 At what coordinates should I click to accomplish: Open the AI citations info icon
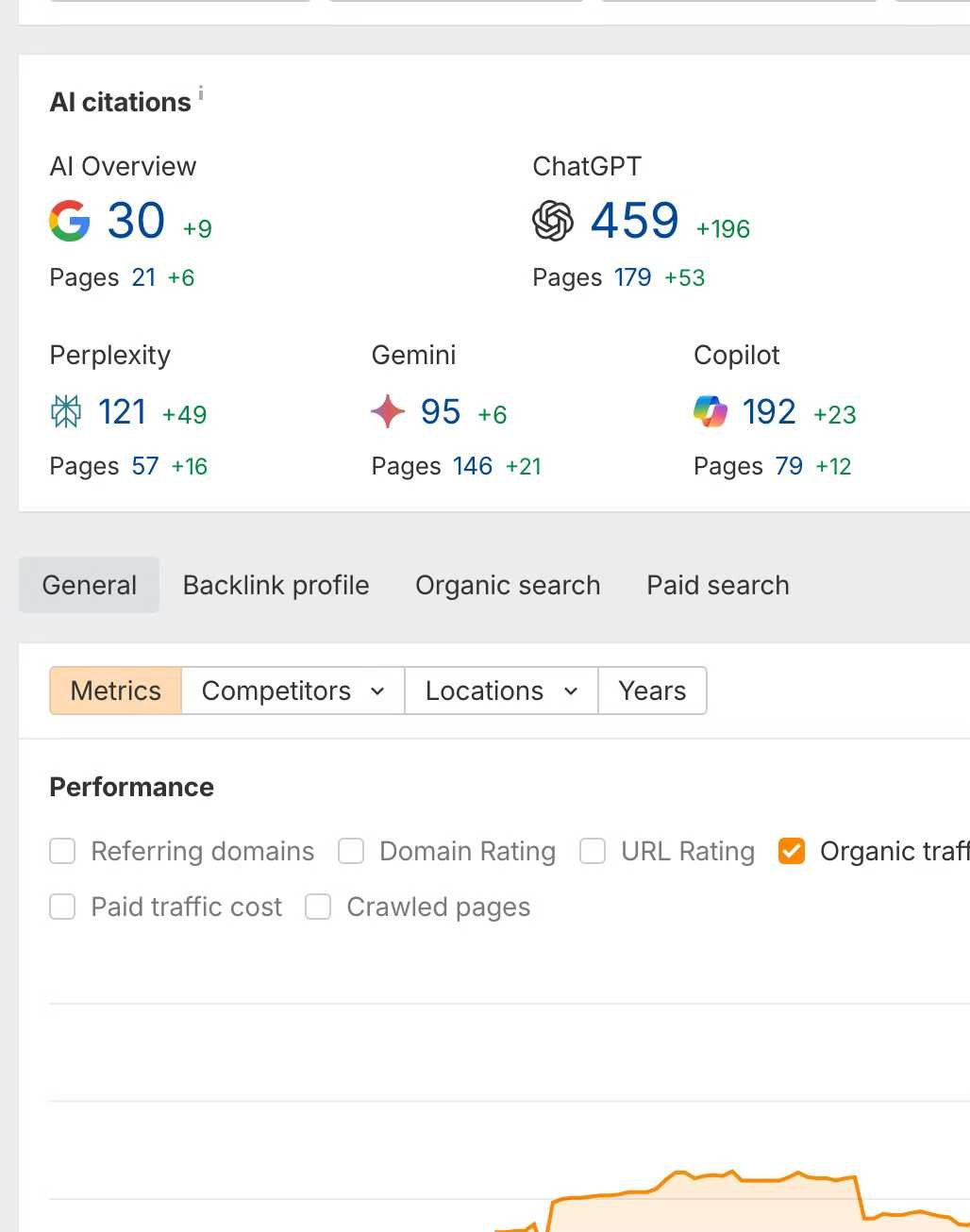click(201, 93)
